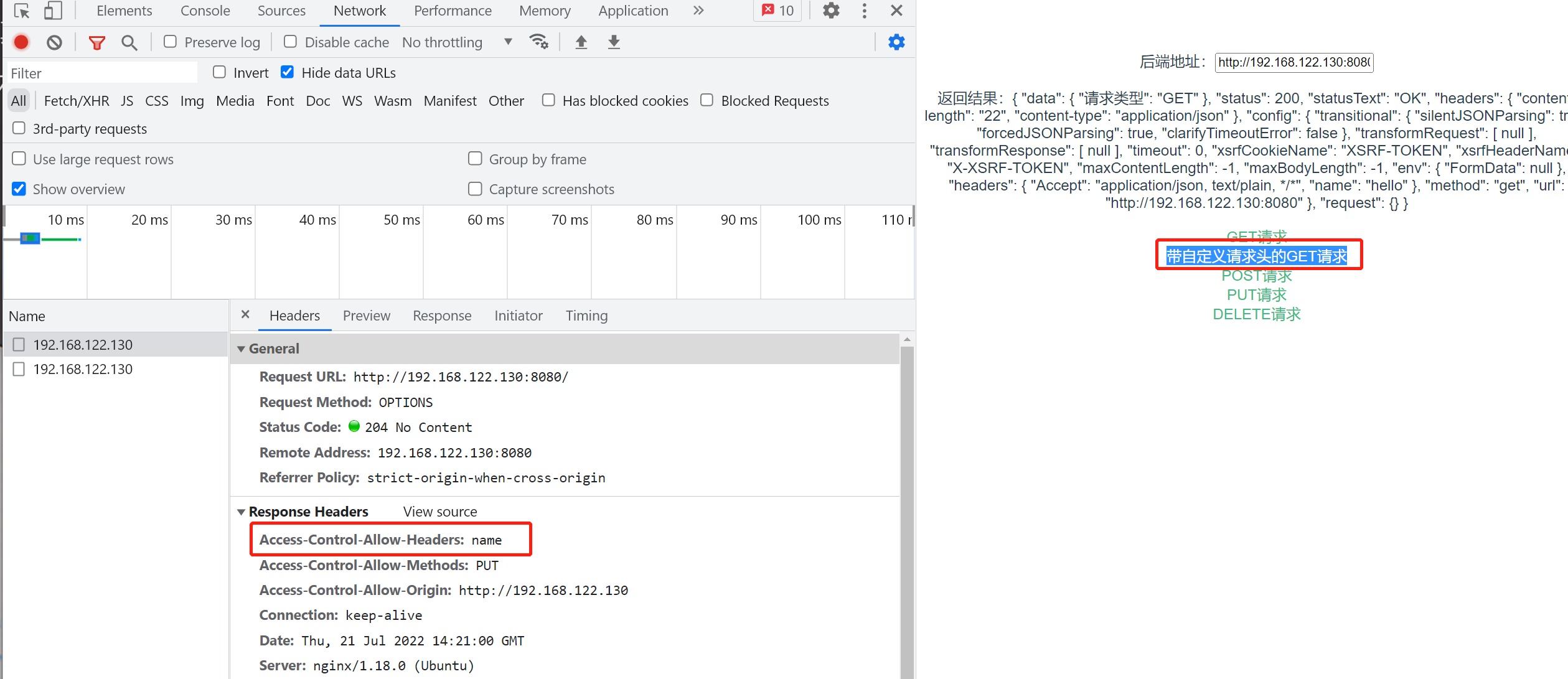
Task: Open the Timing tab
Action: [x=586, y=316]
